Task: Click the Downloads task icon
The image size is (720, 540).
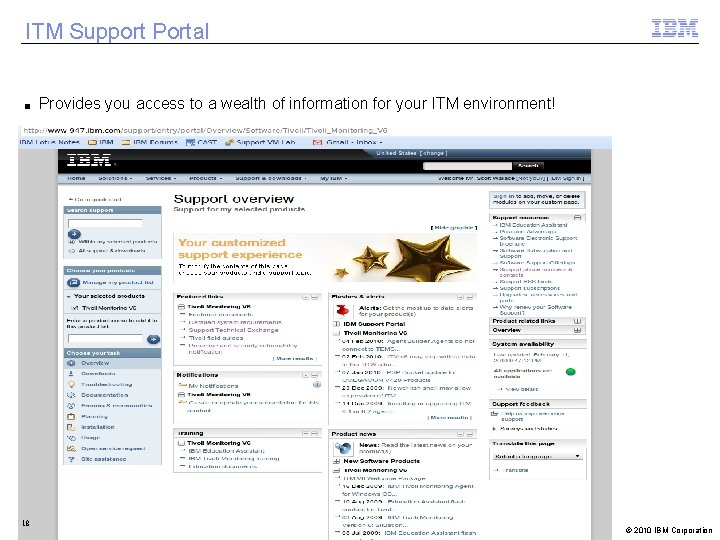Action: point(71,374)
